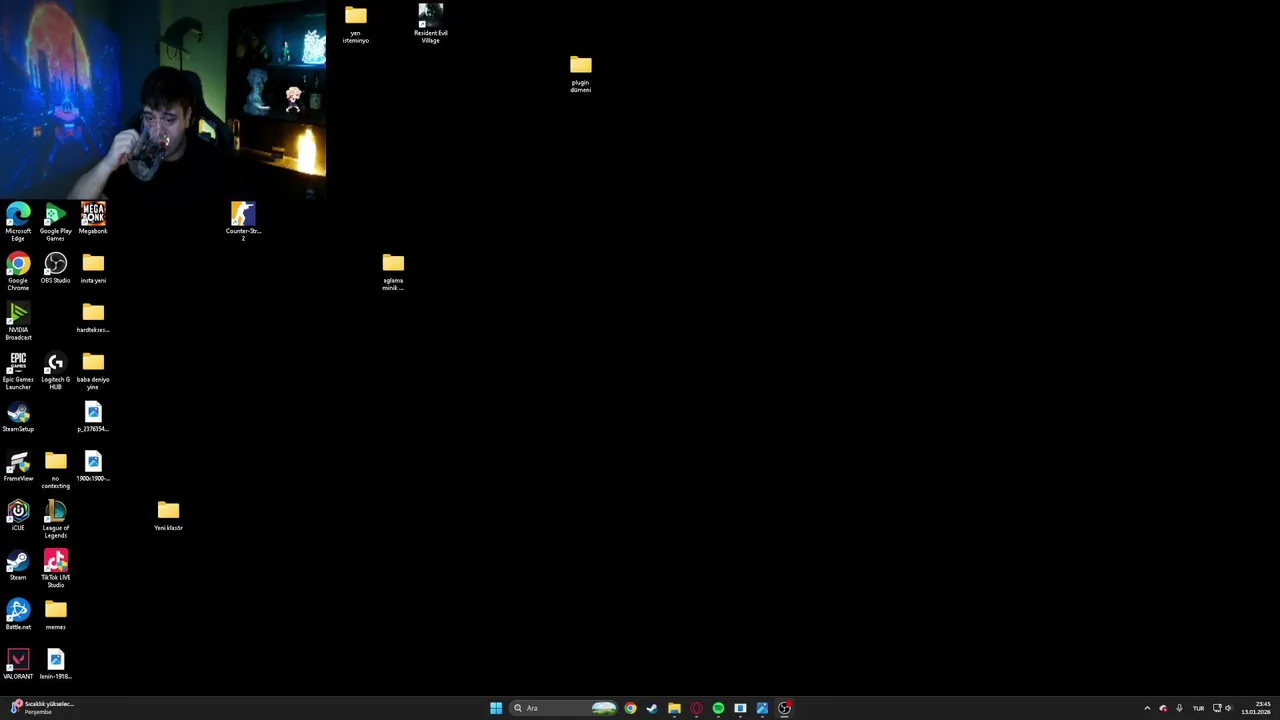This screenshot has height=720, width=1280.
Task: Open Opera GX from the taskbar
Action: pyautogui.click(x=696, y=708)
